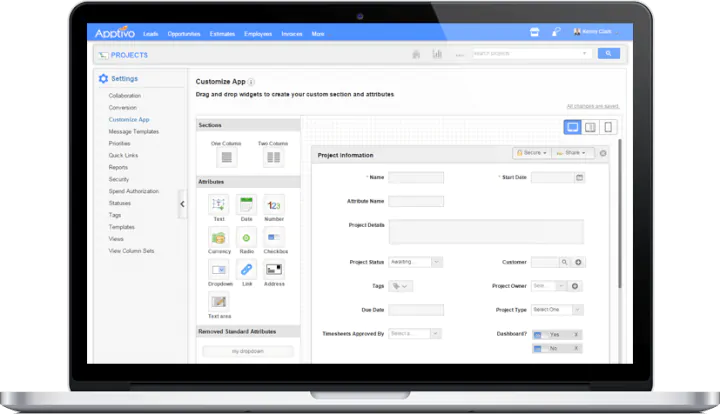
Task: Click the add icon next to Customer
Action: coord(579,262)
